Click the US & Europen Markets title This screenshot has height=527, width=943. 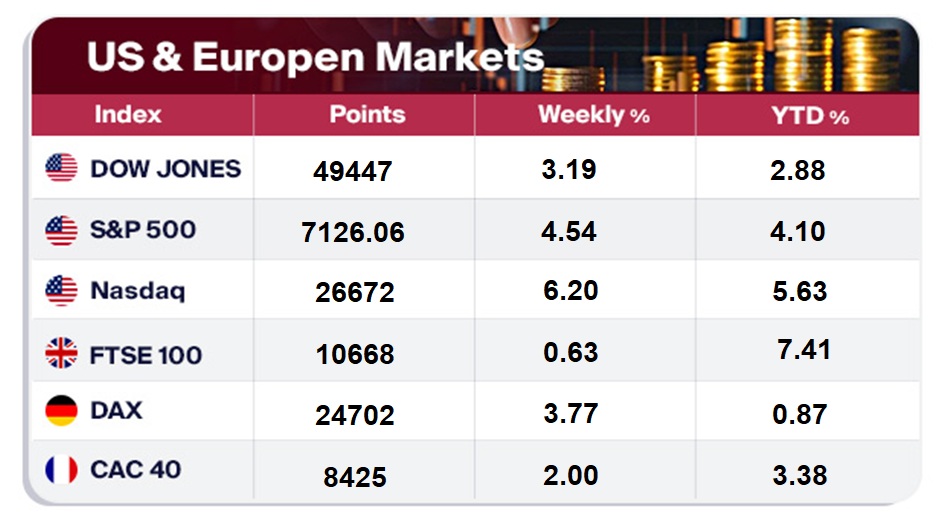(315, 56)
